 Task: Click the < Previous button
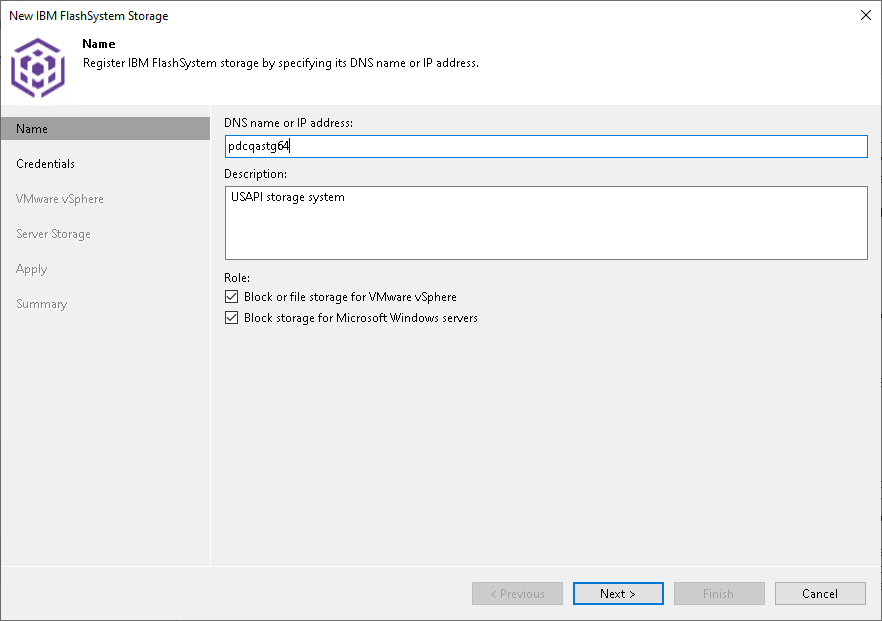(x=518, y=593)
